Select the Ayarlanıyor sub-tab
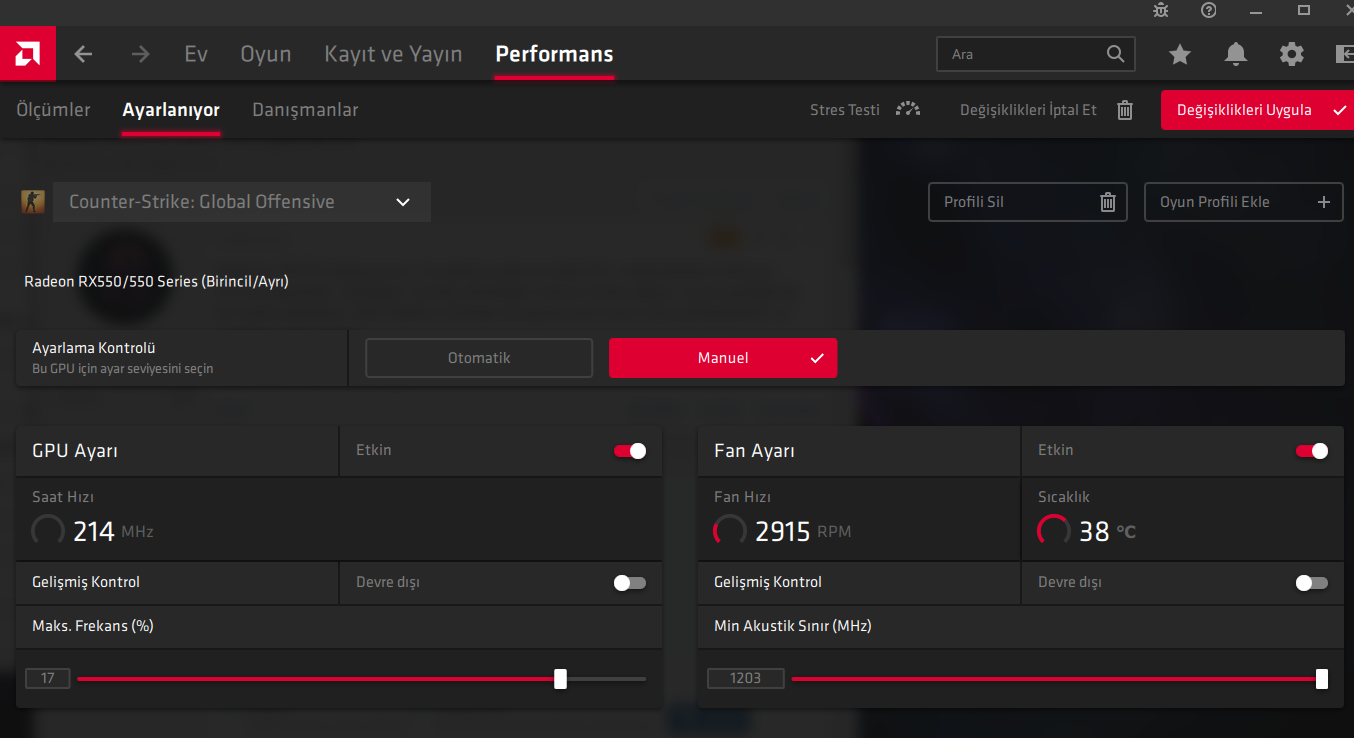The image size is (1354, 738). 171,110
